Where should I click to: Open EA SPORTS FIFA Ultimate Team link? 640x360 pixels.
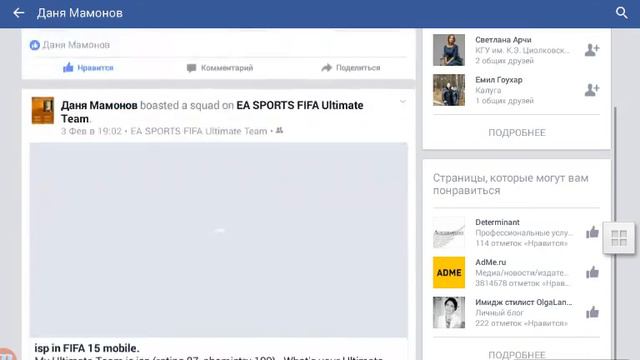212,112
